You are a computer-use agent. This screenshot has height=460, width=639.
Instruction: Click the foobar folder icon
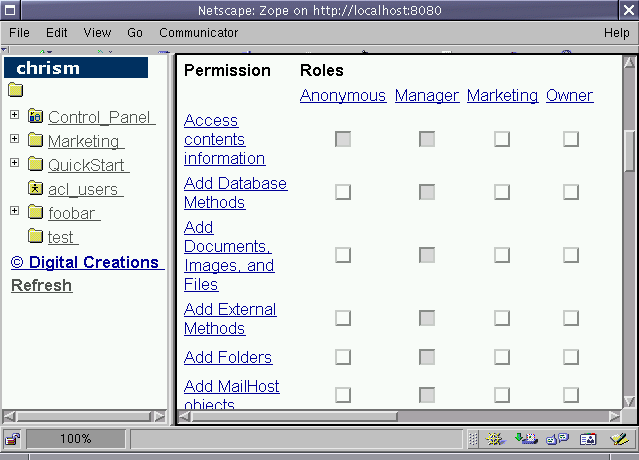click(x=35, y=212)
